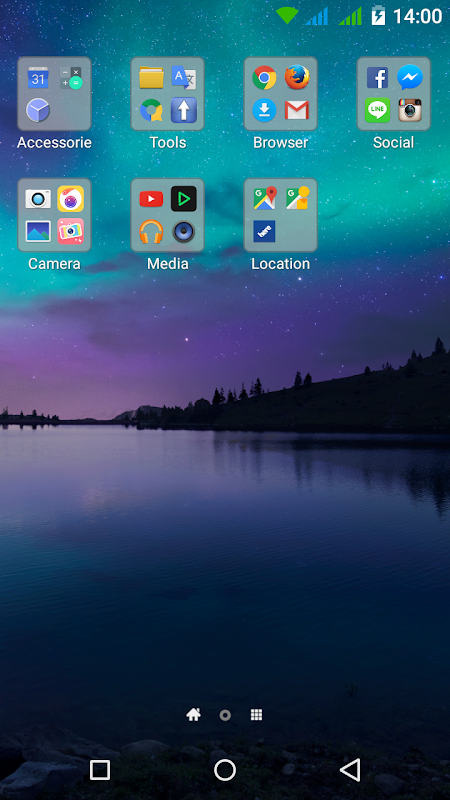Viewport: 450px width, 800px height.
Task: Open the Location folder label
Action: [281, 264]
